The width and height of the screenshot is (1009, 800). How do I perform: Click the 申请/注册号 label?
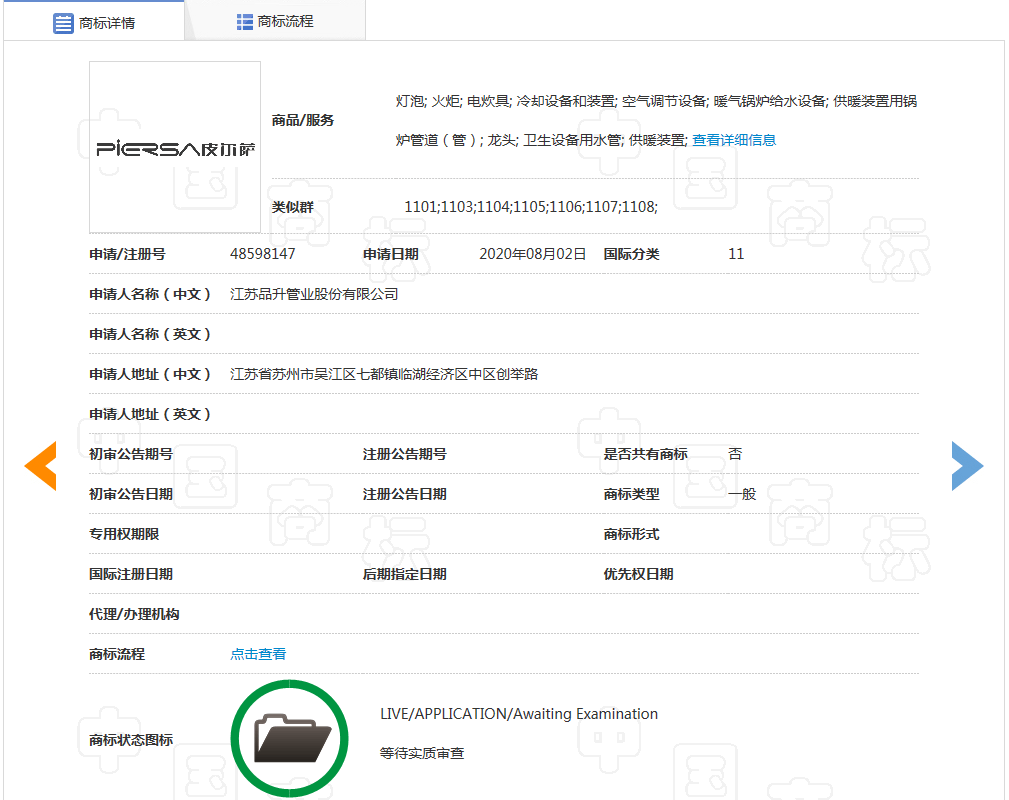pyautogui.click(x=127, y=254)
